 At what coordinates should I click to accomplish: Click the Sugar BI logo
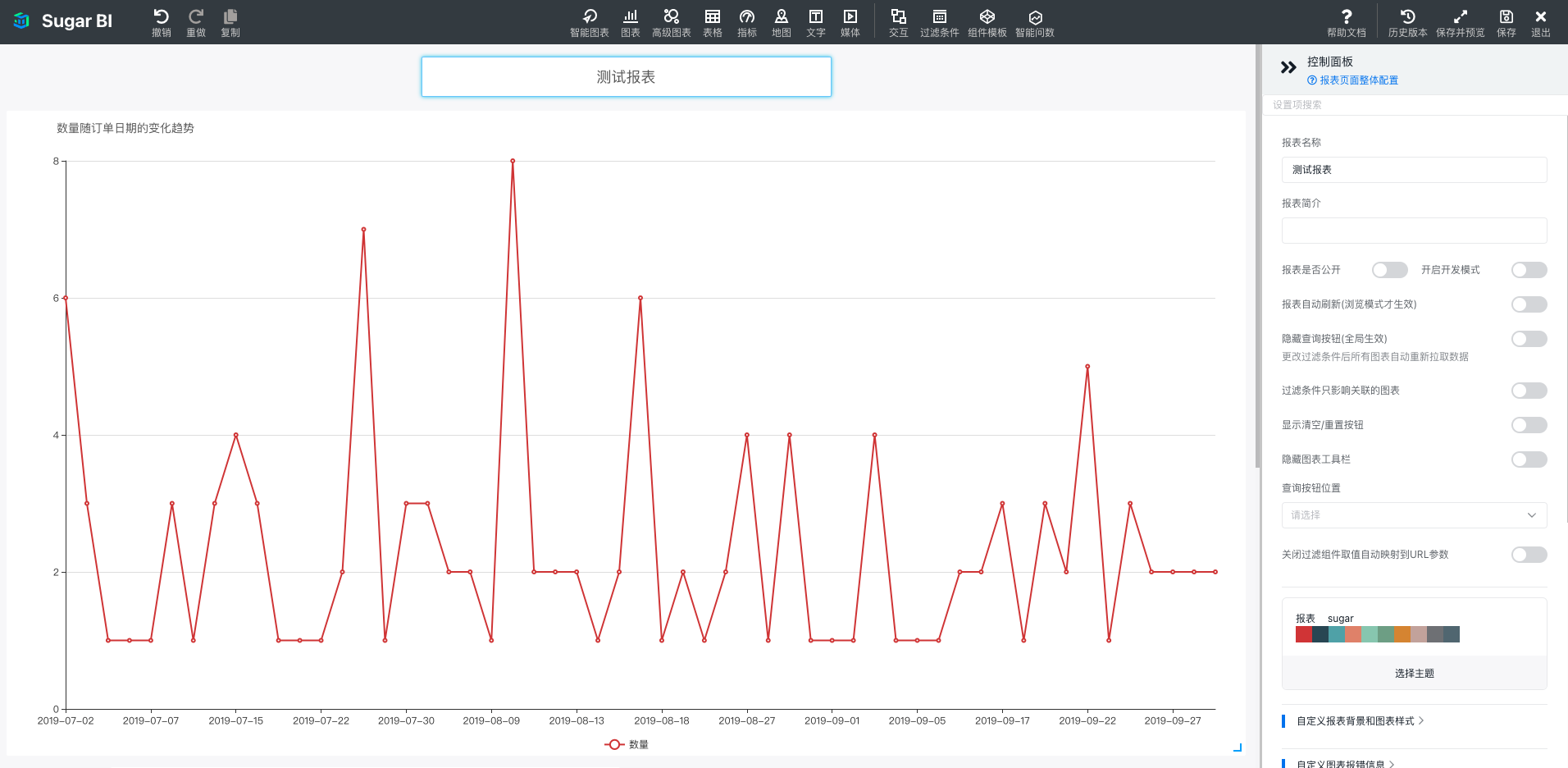(x=62, y=21)
